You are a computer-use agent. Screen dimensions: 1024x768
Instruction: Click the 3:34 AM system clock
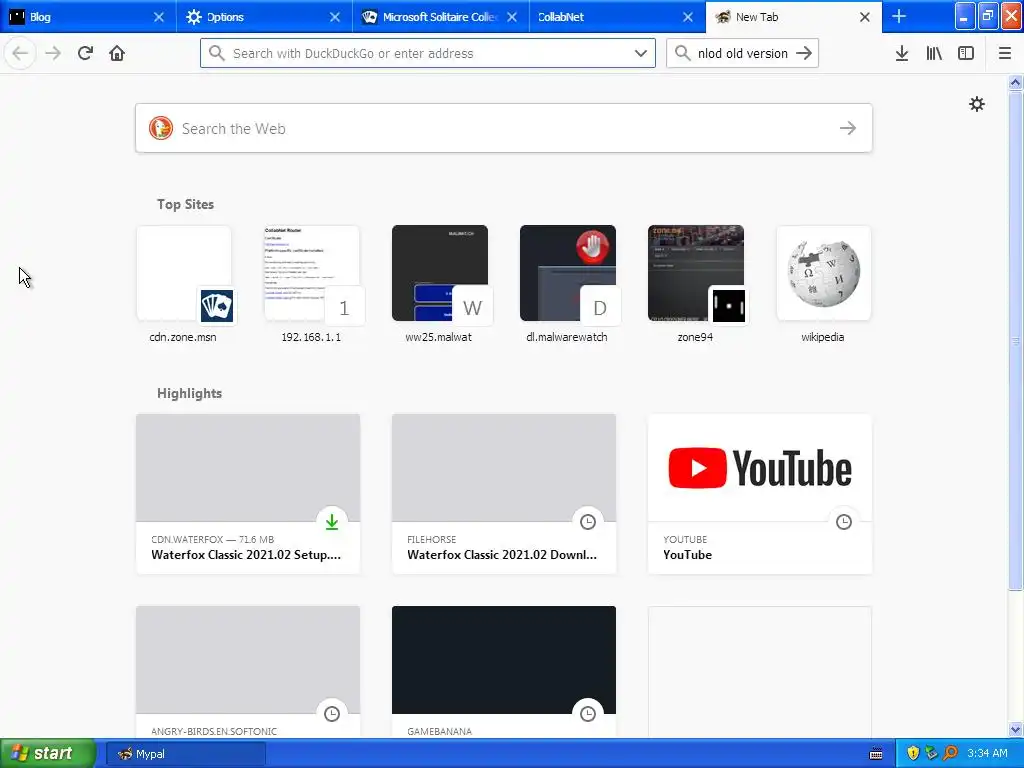(987, 754)
